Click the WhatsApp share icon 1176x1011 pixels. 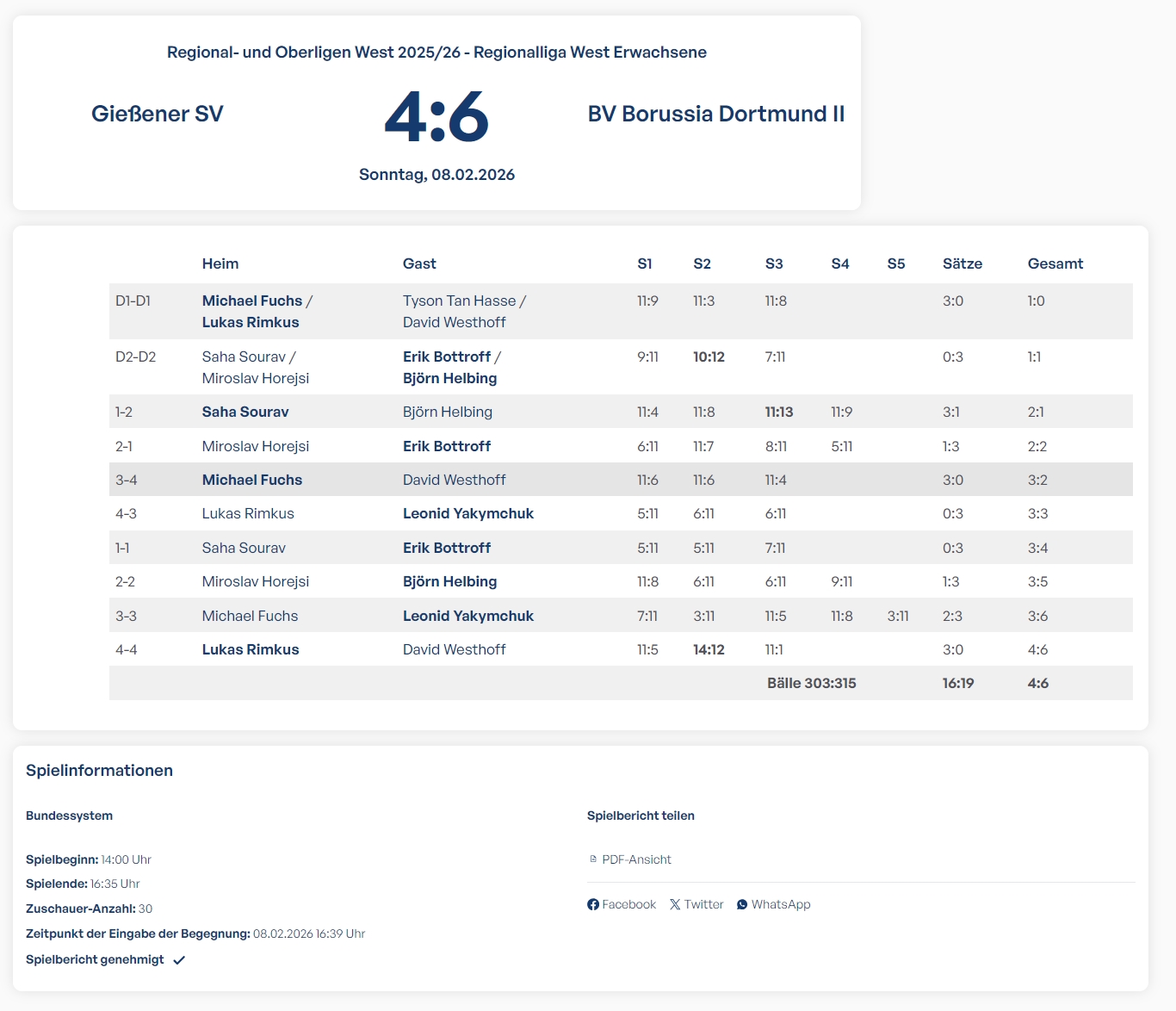742,904
